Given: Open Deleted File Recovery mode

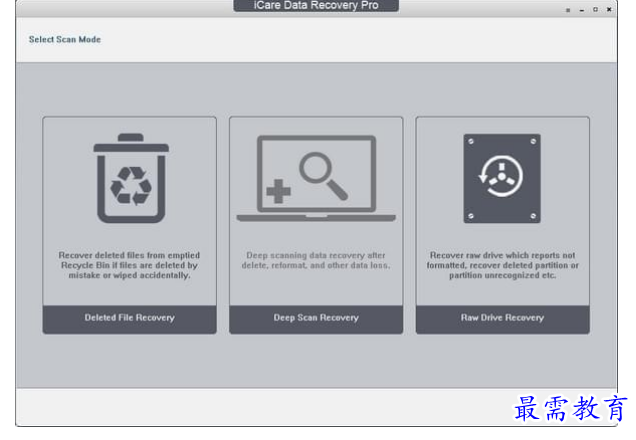Looking at the screenshot, I should pos(129,319).
